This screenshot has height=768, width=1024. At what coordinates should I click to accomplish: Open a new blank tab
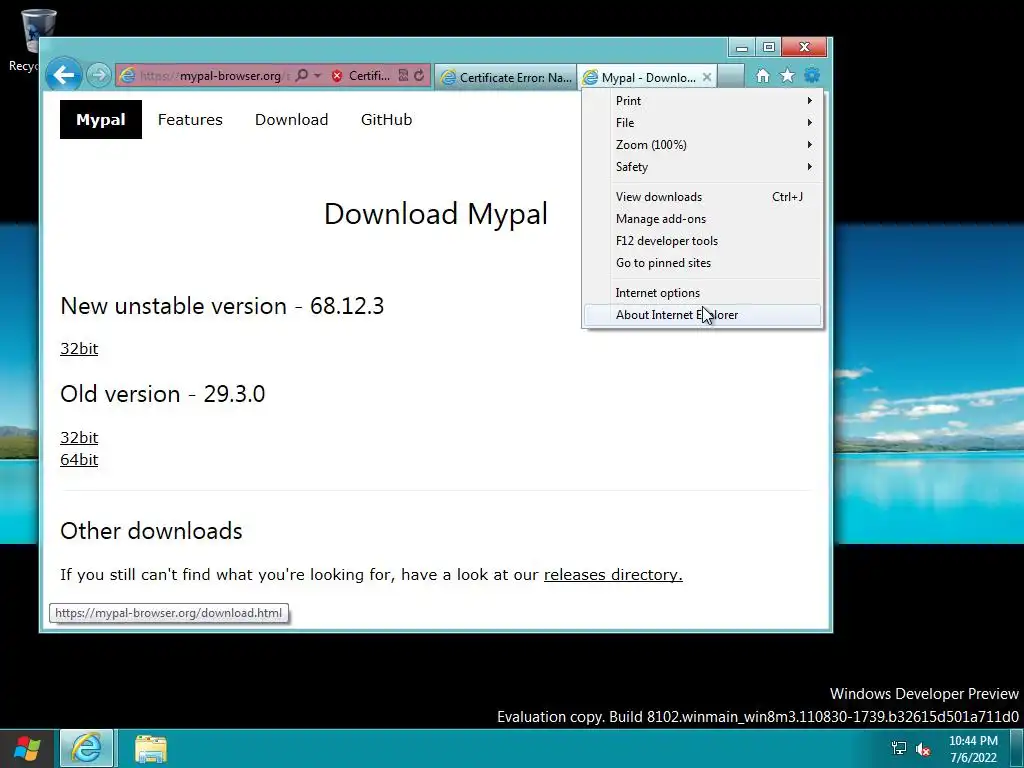coord(731,76)
